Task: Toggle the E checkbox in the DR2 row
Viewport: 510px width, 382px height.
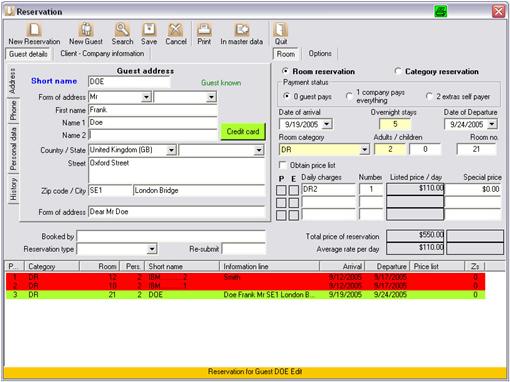Action: pos(294,190)
